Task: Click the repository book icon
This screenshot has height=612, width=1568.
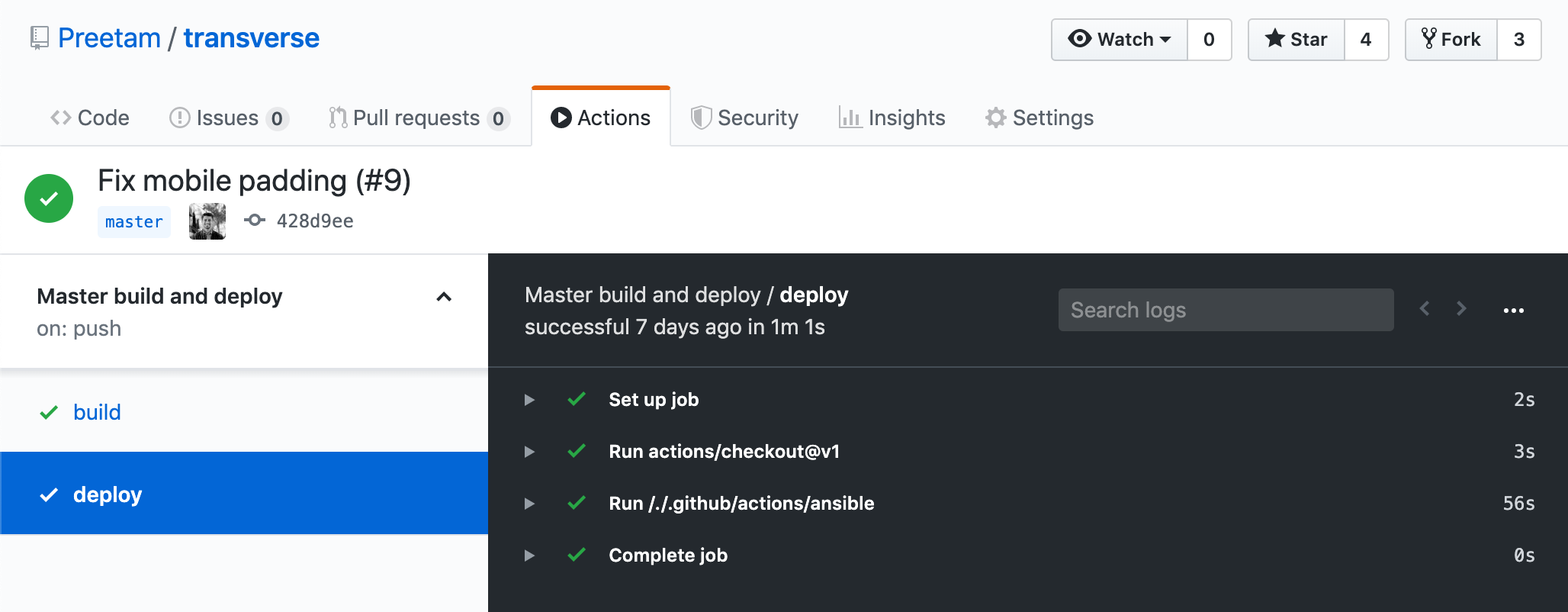Action: pos(40,38)
